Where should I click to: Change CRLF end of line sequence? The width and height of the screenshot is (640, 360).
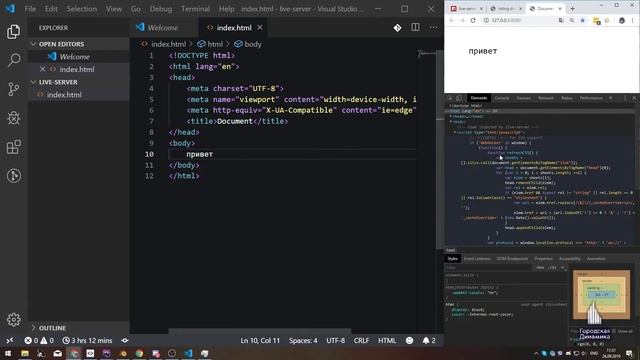pos(361,340)
